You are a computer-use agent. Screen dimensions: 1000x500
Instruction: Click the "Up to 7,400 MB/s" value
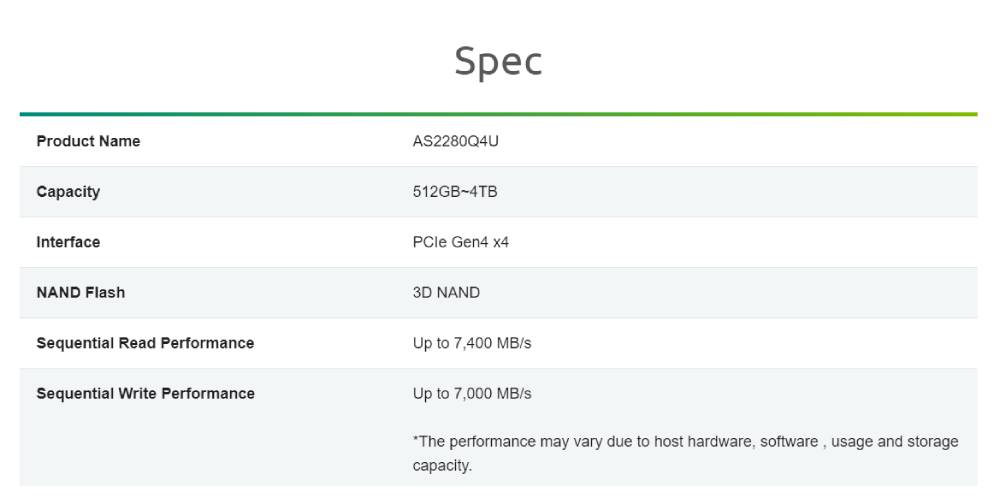point(472,343)
